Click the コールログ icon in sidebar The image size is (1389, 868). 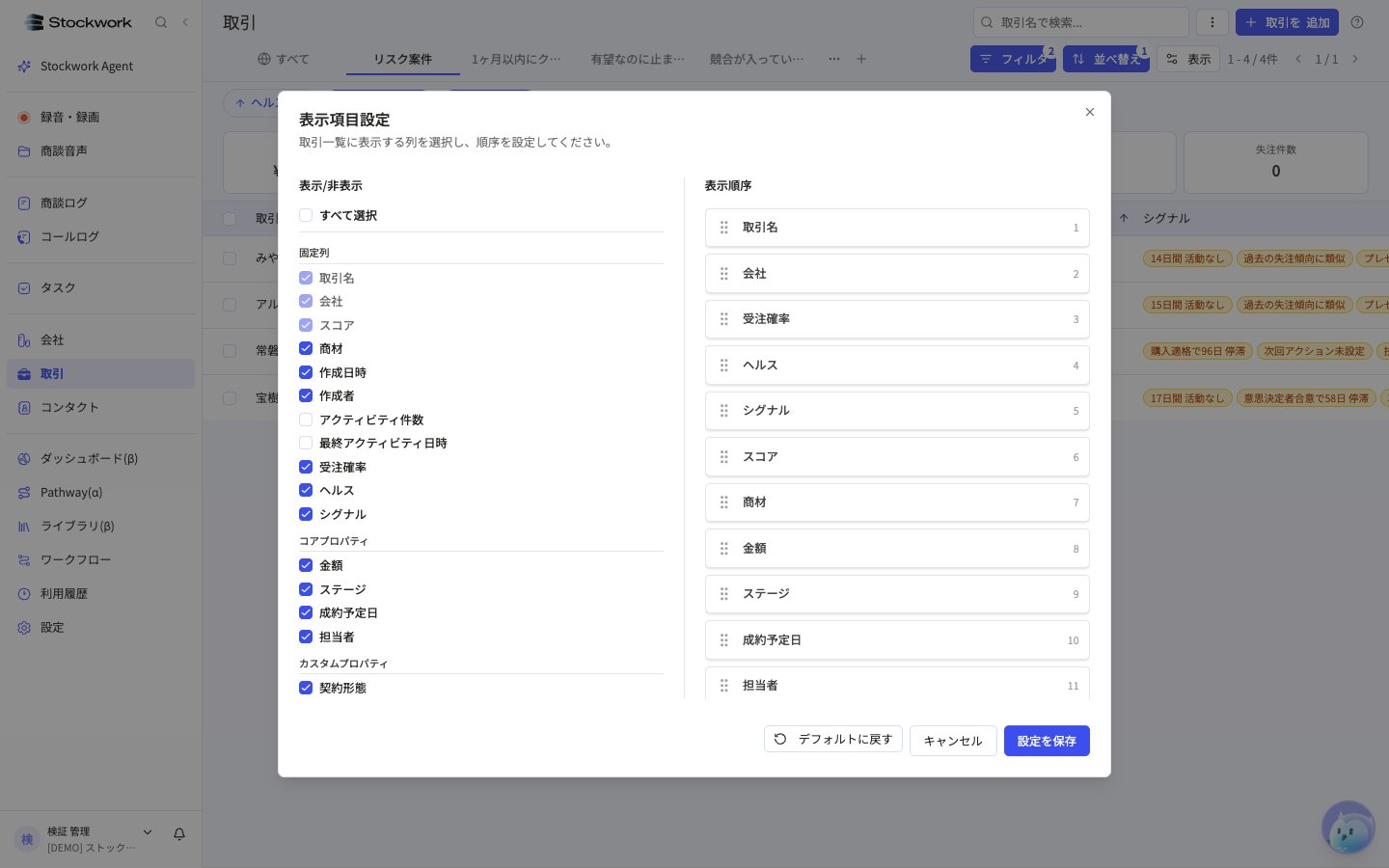(x=24, y=237)
